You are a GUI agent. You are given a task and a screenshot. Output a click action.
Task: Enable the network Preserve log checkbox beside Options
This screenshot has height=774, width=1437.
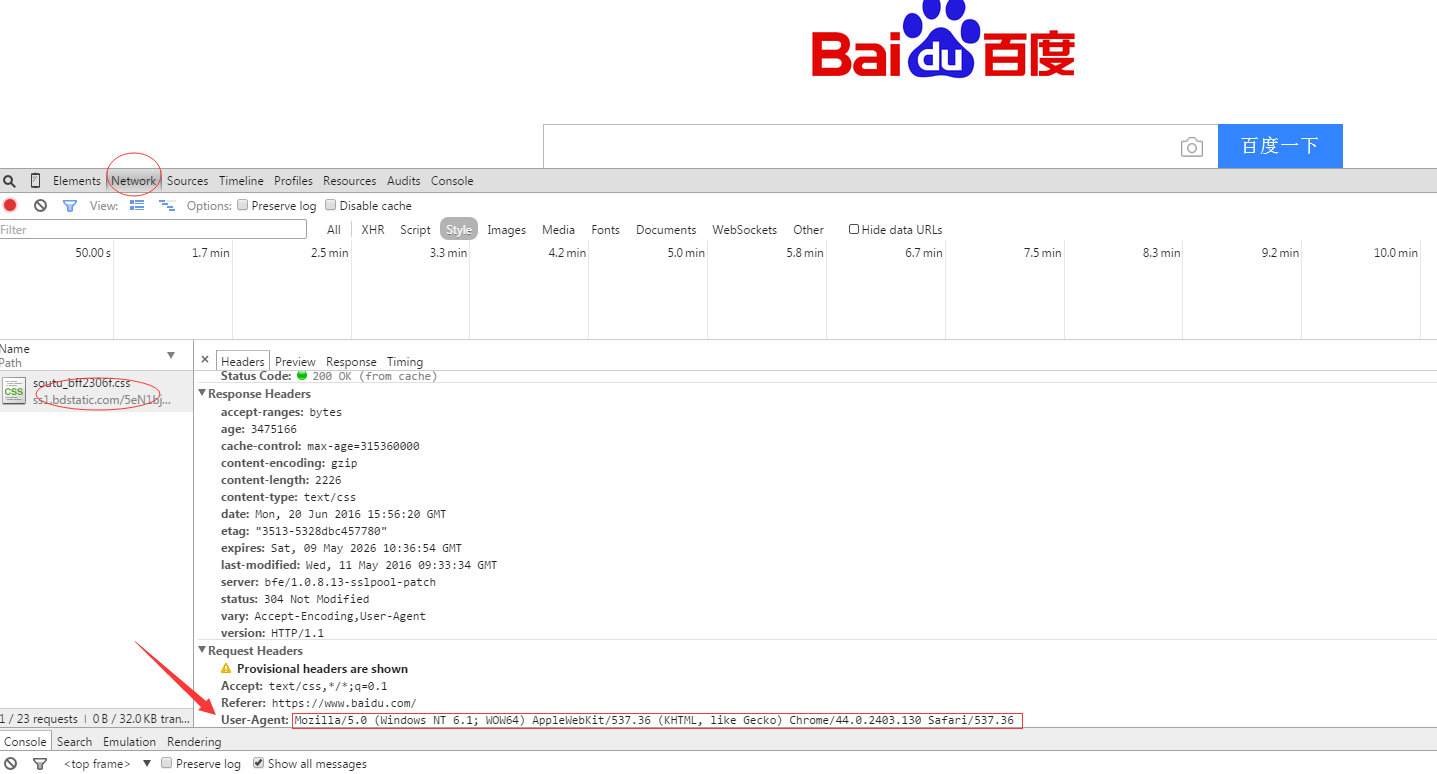242,205
